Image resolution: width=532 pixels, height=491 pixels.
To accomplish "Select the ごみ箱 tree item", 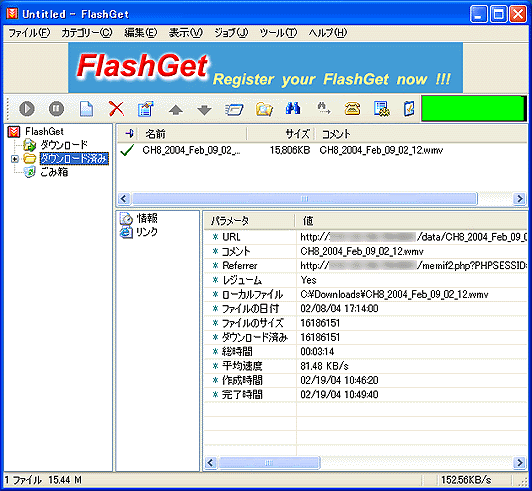I will (54, 172).
